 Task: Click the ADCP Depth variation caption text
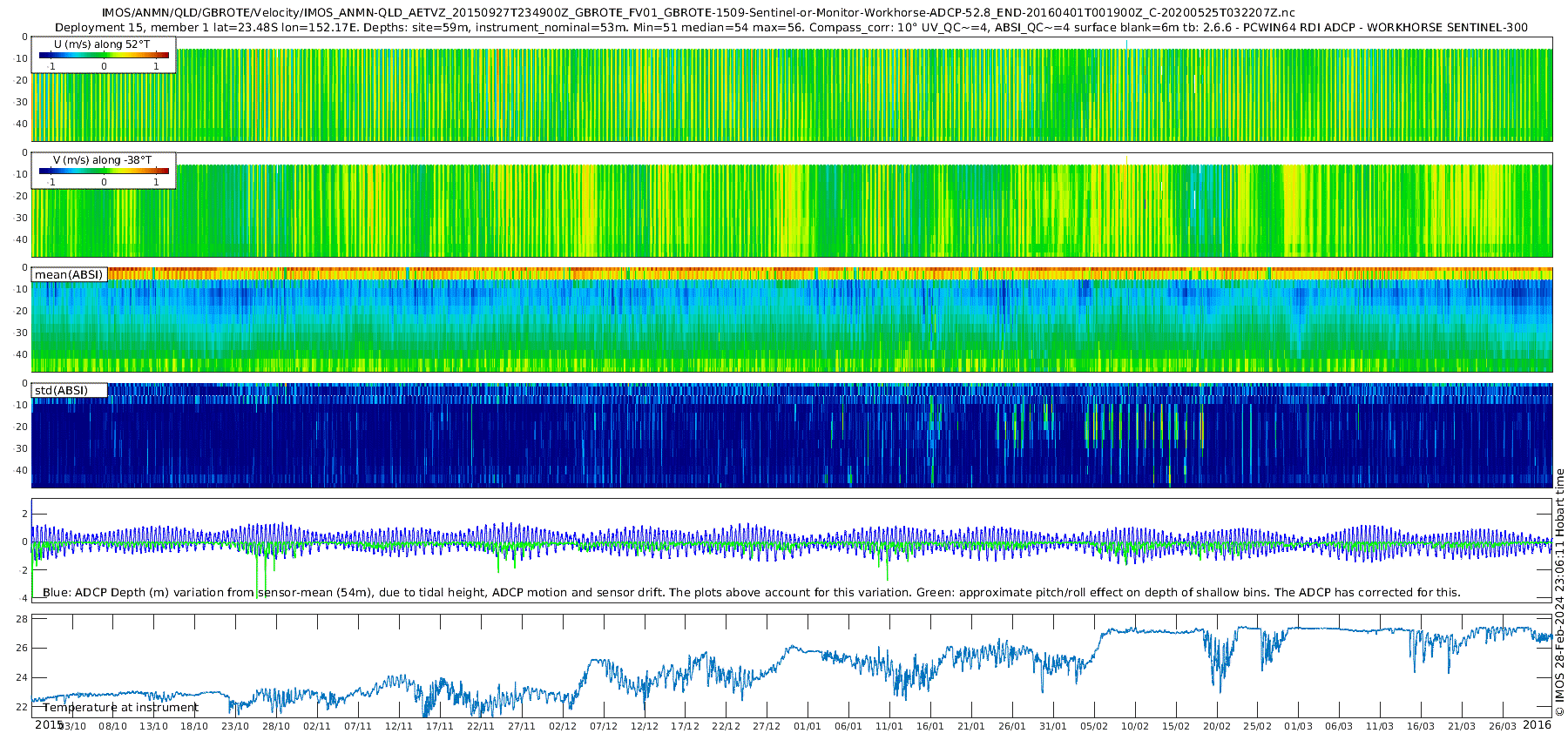click(x=751, y=593)
